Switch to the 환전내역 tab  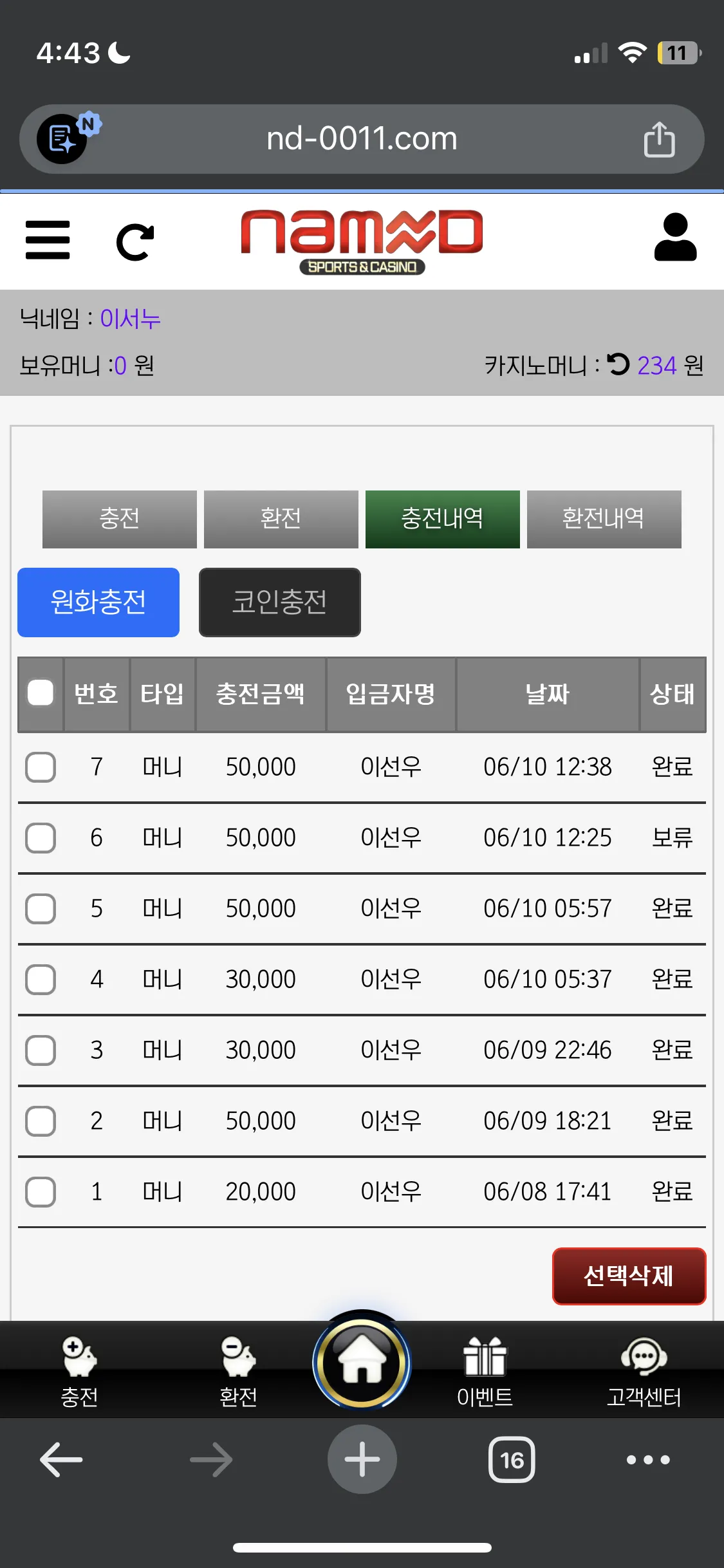pyautogui.click(x=604, y=519)
